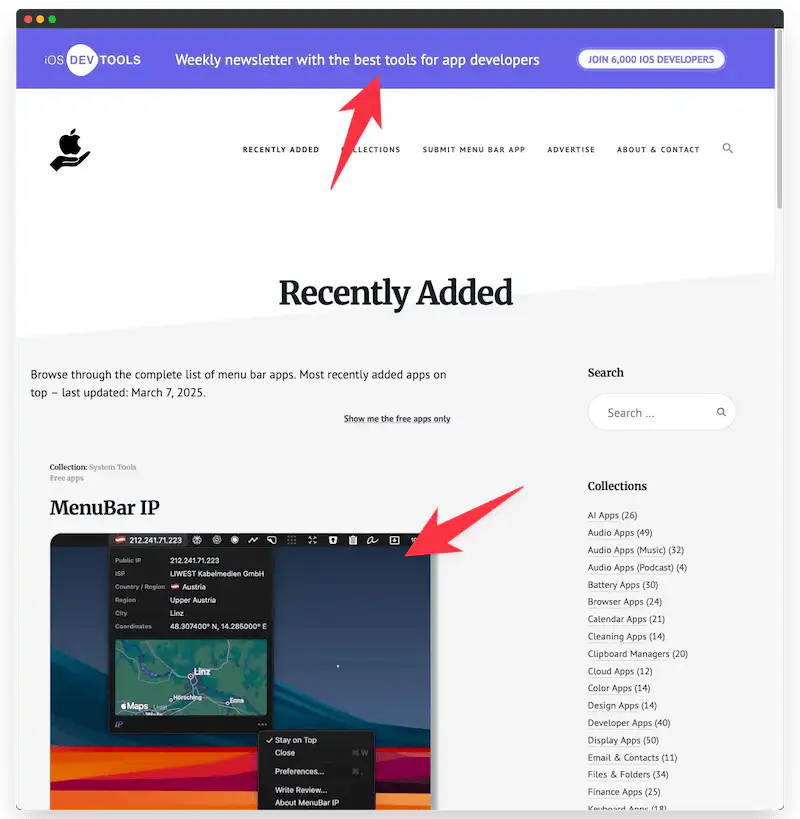The height and width of the screenshot is (819, 800).
Task: Follow the Show me the free apps only link
Action: coord(397,419)
